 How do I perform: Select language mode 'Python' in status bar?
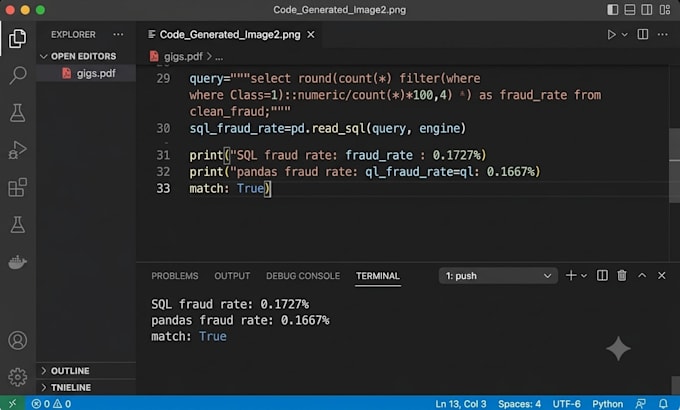tap(607, 404)
